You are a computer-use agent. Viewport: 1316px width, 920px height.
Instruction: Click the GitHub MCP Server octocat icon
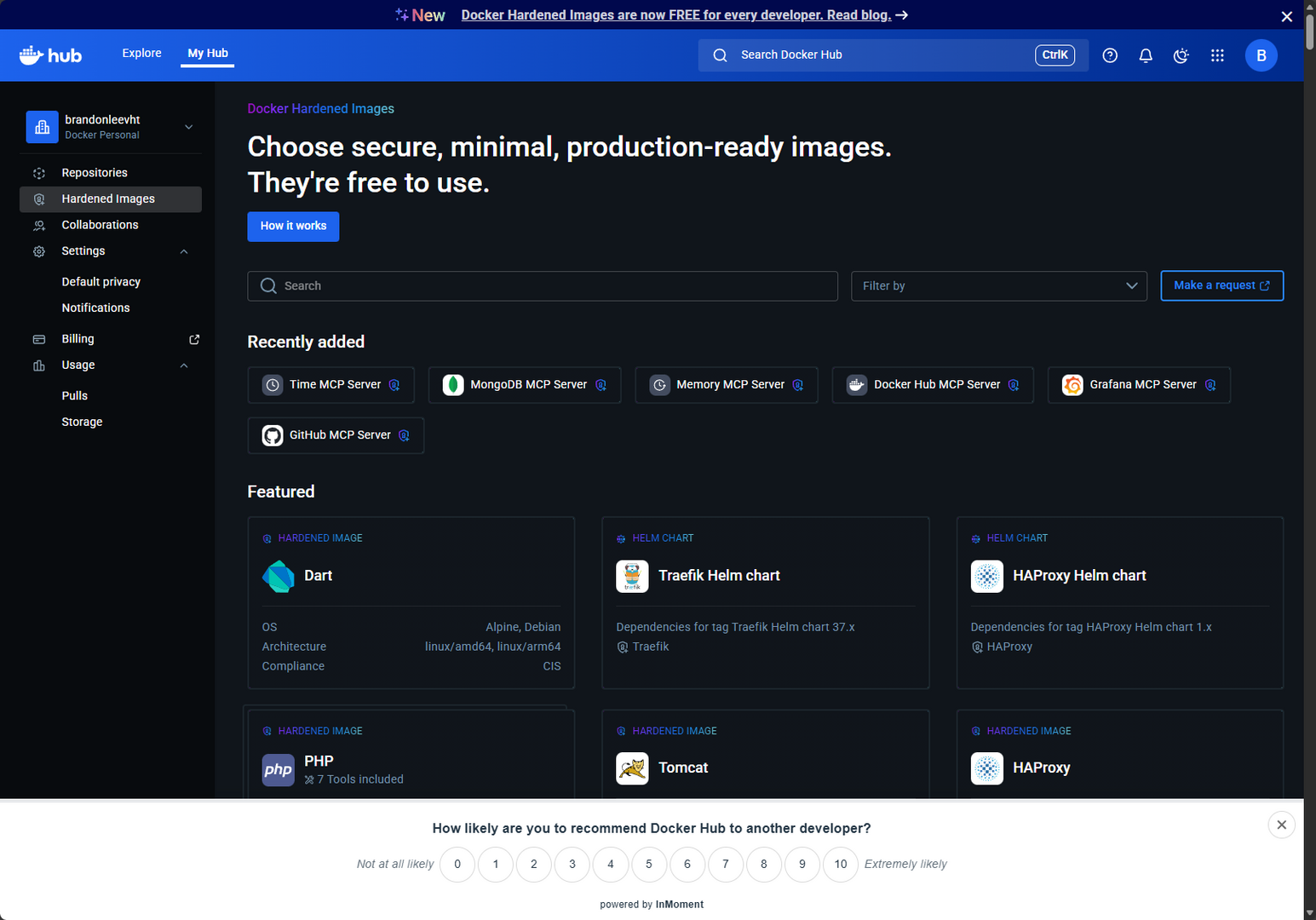pyautogui.click(x=273, y=435)
